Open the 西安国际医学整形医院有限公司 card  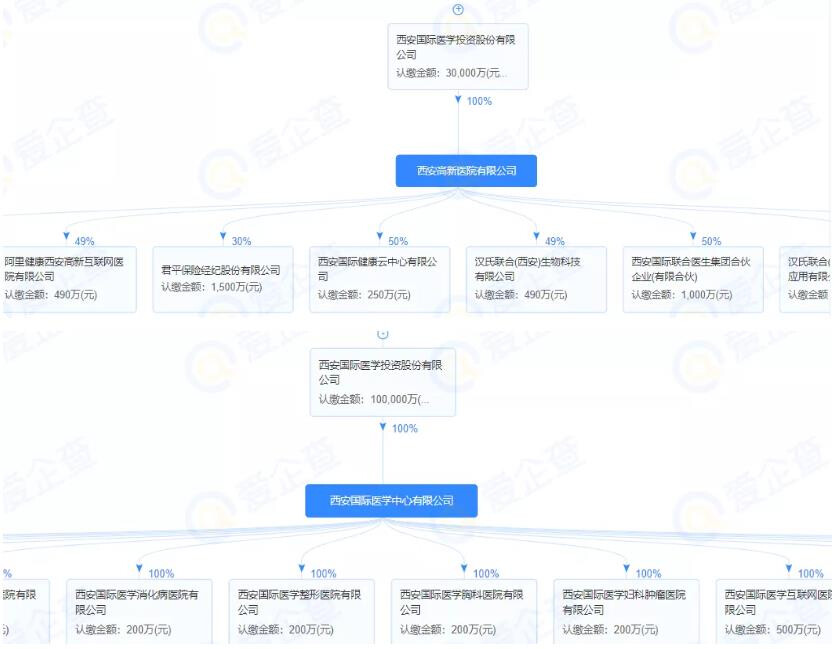[x=302, y=612]
